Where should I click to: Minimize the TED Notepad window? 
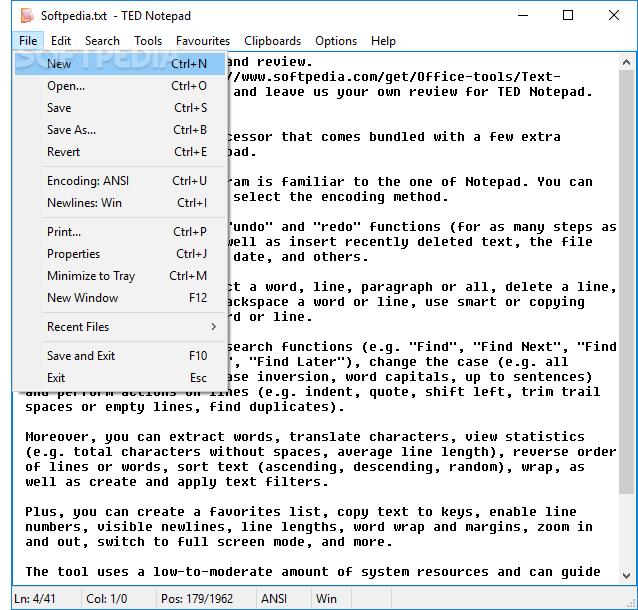[523, 16]
